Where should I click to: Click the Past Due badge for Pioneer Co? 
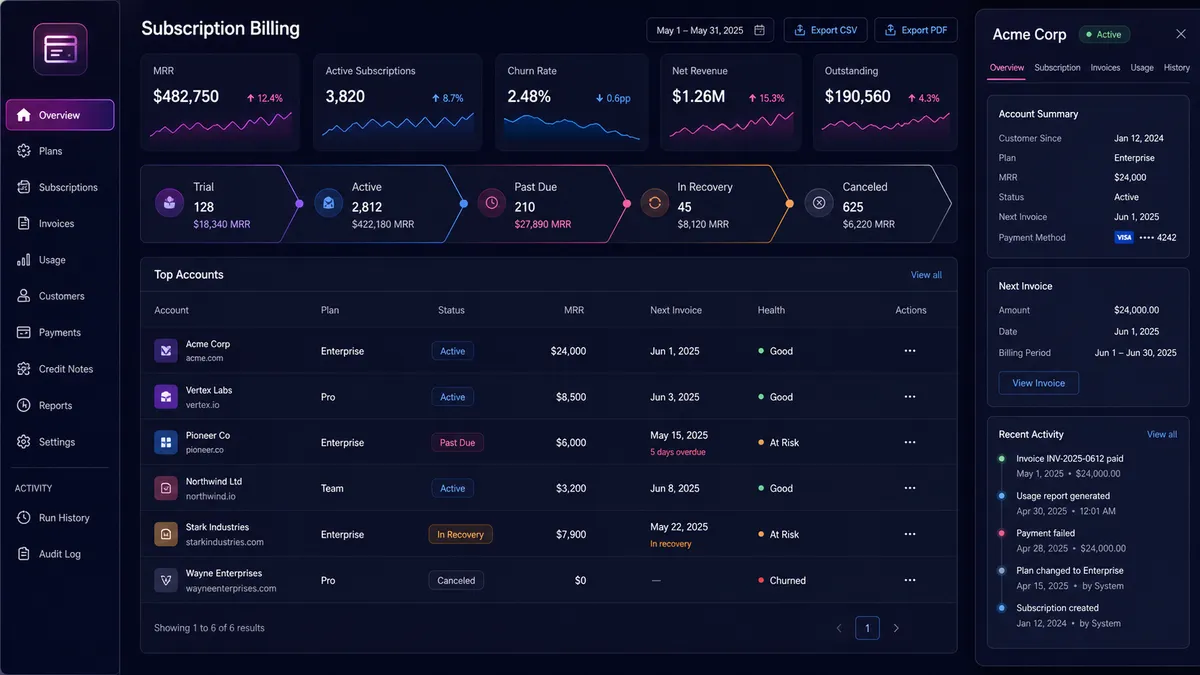458,443
